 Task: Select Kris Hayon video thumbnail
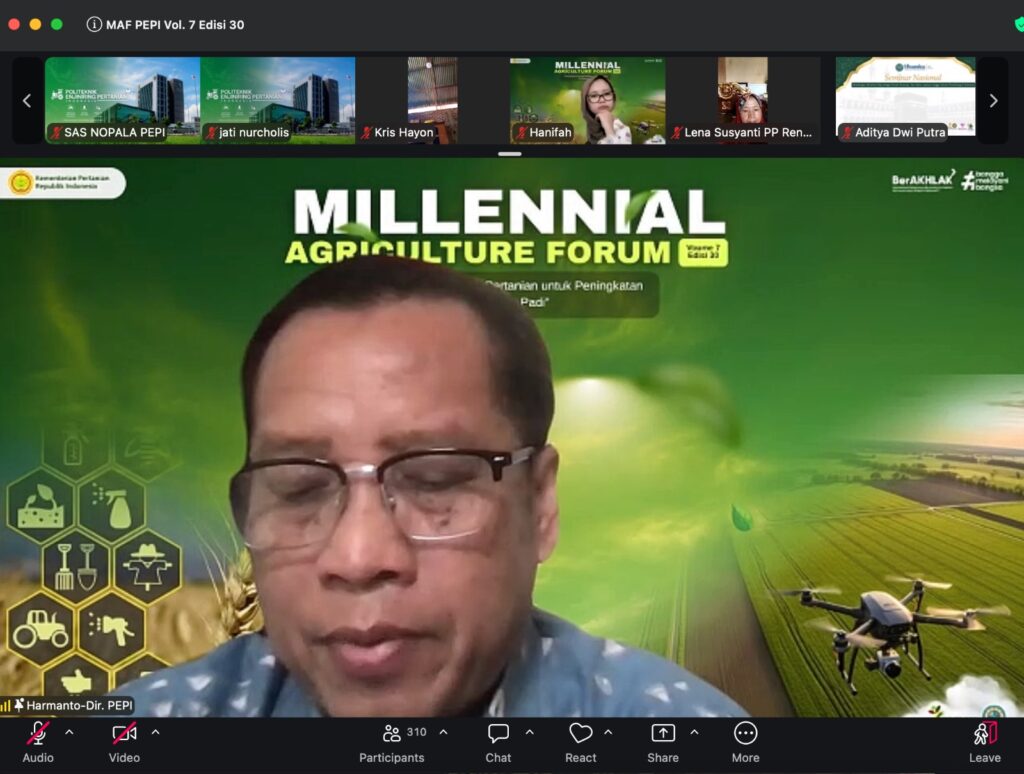click(x=432, y=100)
